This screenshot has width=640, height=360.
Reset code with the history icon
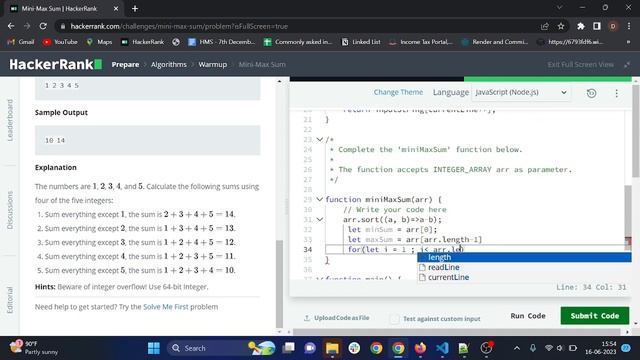click(591, 93)
